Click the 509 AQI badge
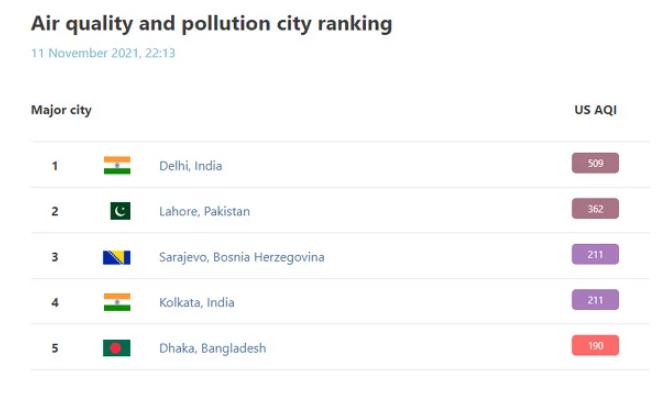 pyautogui.click(x=595, y=163)
